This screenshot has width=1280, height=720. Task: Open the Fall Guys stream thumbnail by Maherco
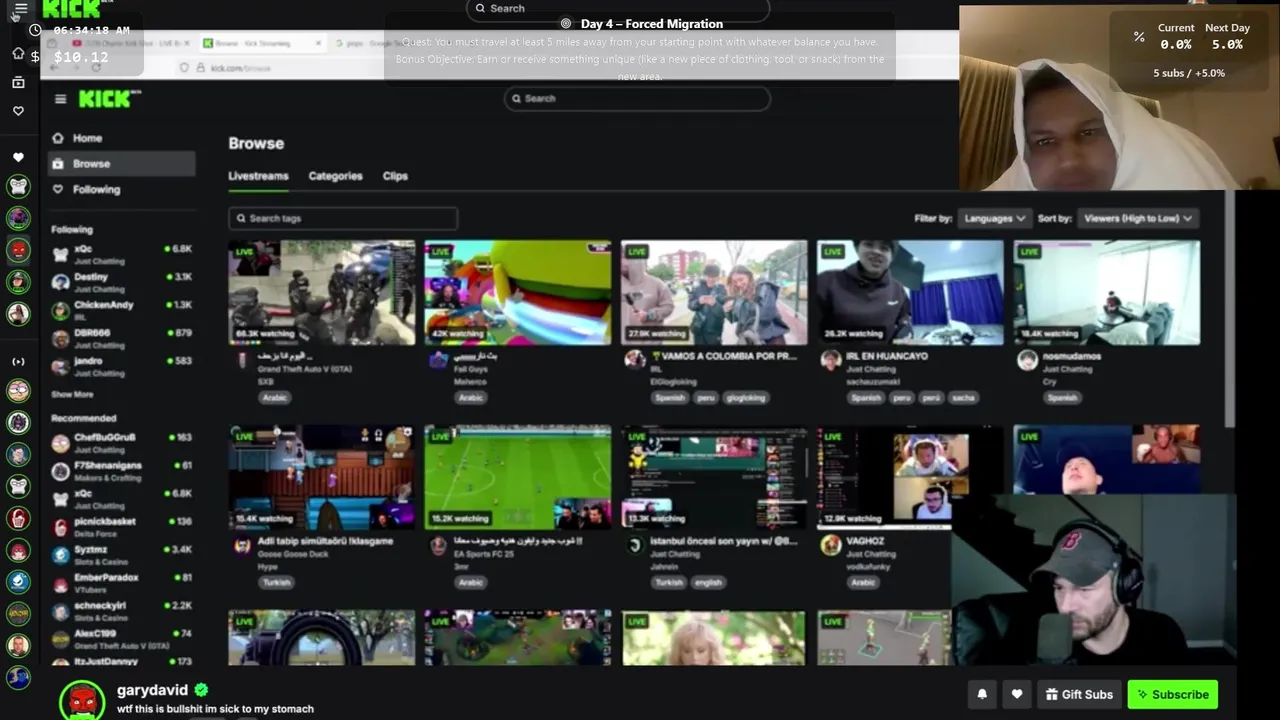coord(518,292)
